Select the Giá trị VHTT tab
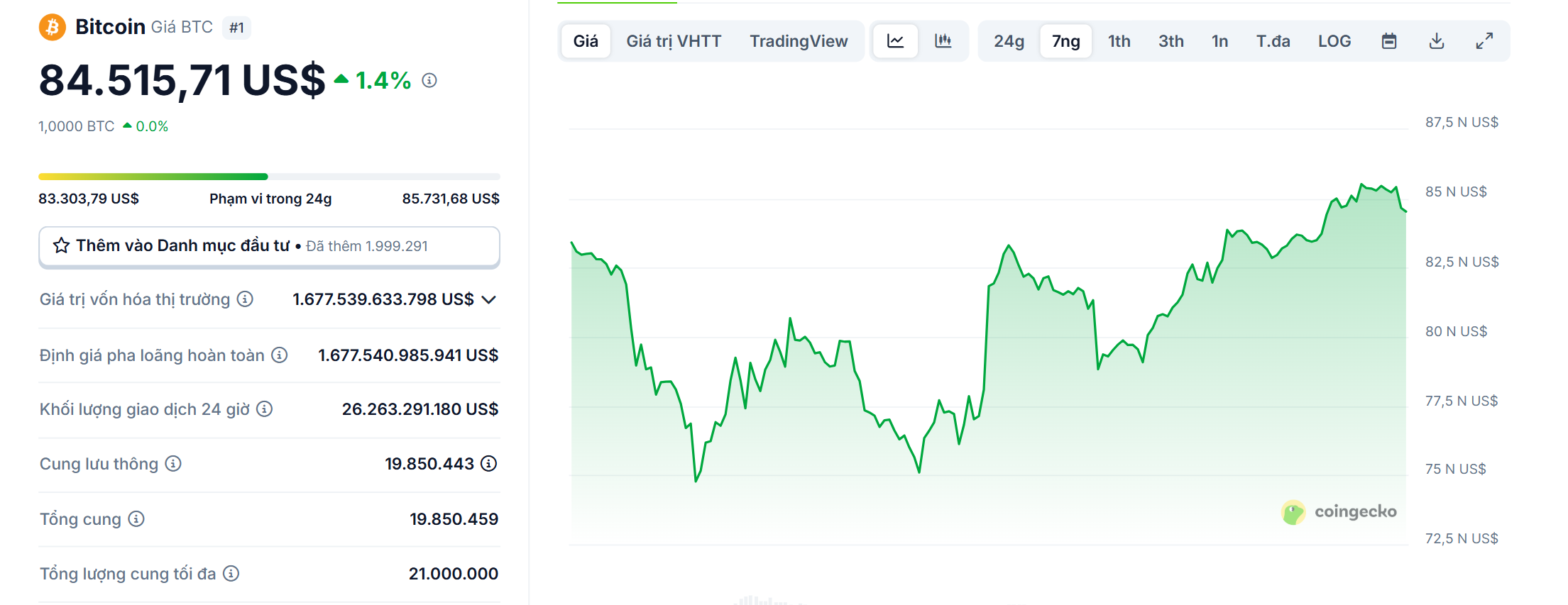This screenshot has width=1568, height=605. pos(674,41)
